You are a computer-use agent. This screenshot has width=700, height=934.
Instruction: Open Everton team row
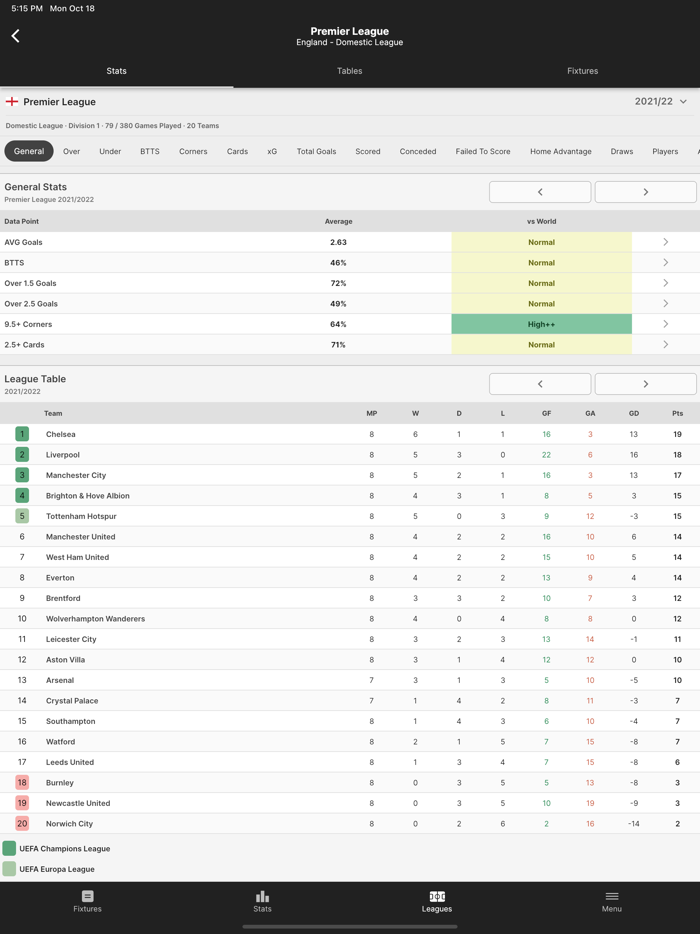point(350,577)
